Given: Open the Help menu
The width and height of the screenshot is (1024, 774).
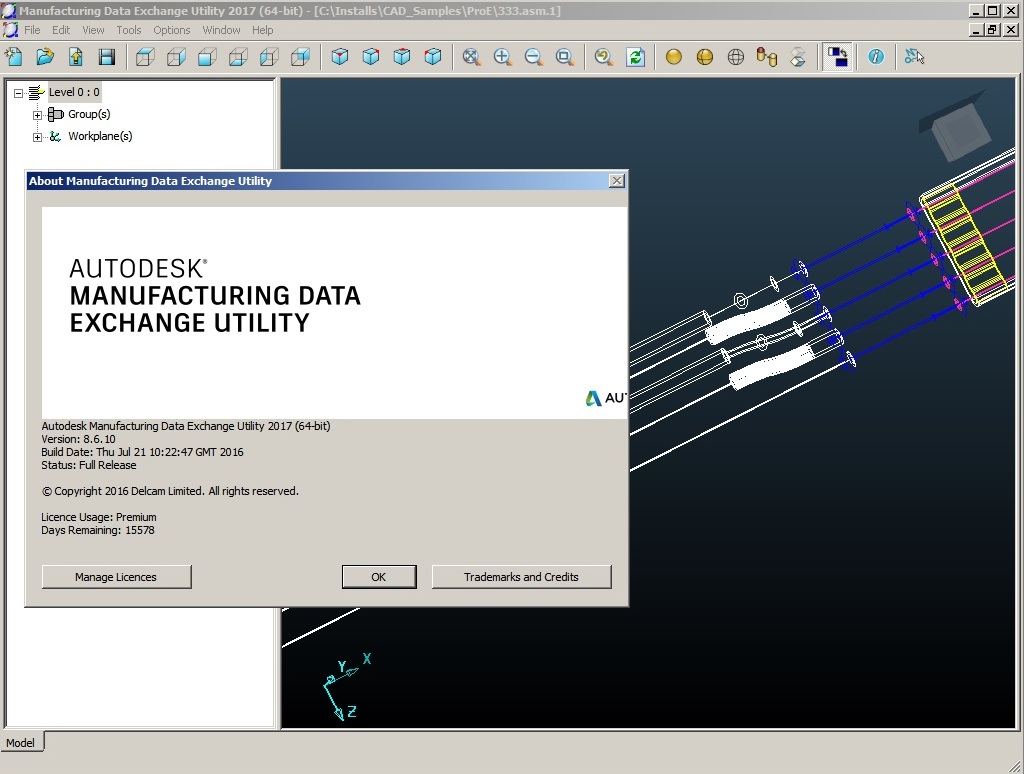Looking at the screenshot, I should [263, 30].
